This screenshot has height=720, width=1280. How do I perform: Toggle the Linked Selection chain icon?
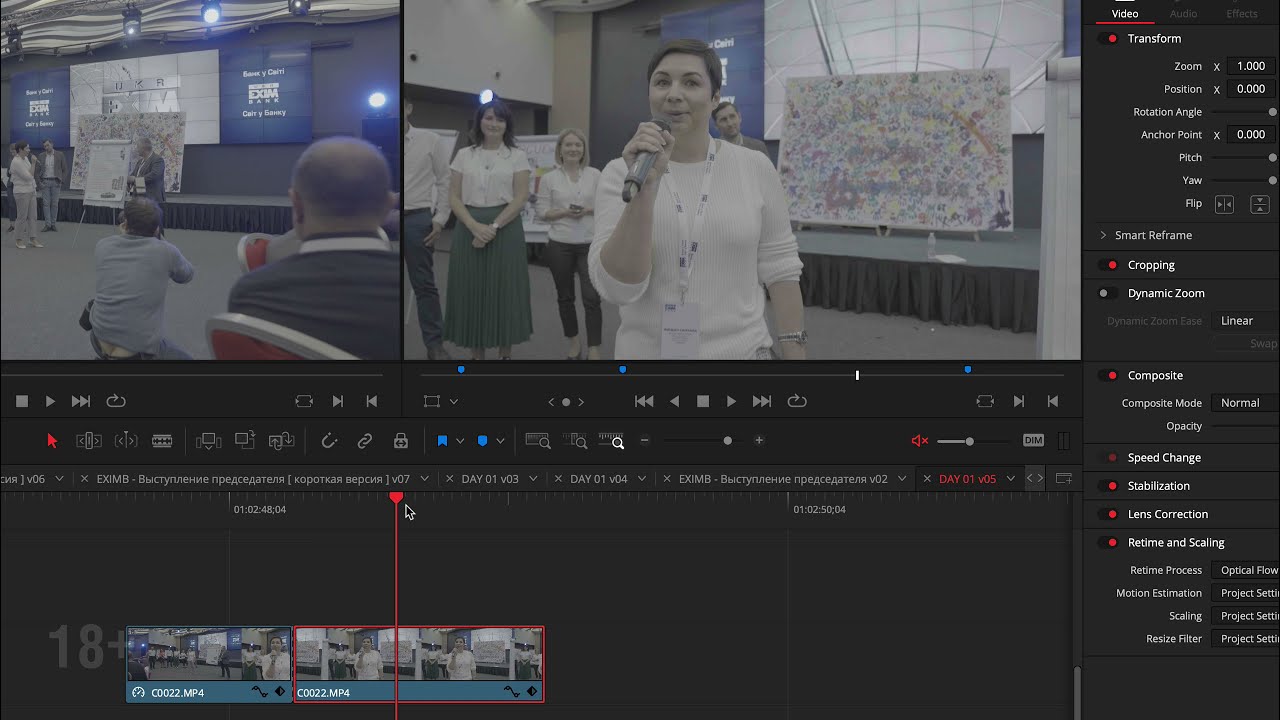click(x=365, y=441)
